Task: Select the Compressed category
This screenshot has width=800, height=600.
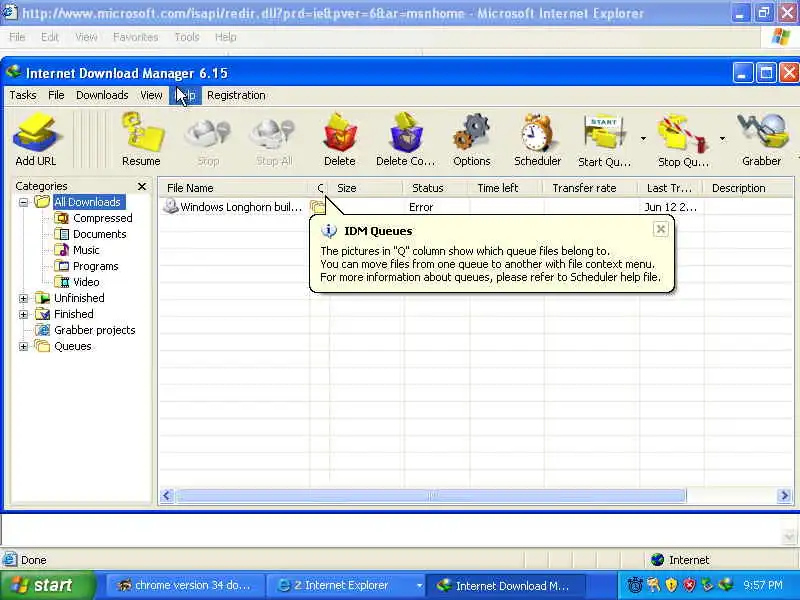Action: 103,218
